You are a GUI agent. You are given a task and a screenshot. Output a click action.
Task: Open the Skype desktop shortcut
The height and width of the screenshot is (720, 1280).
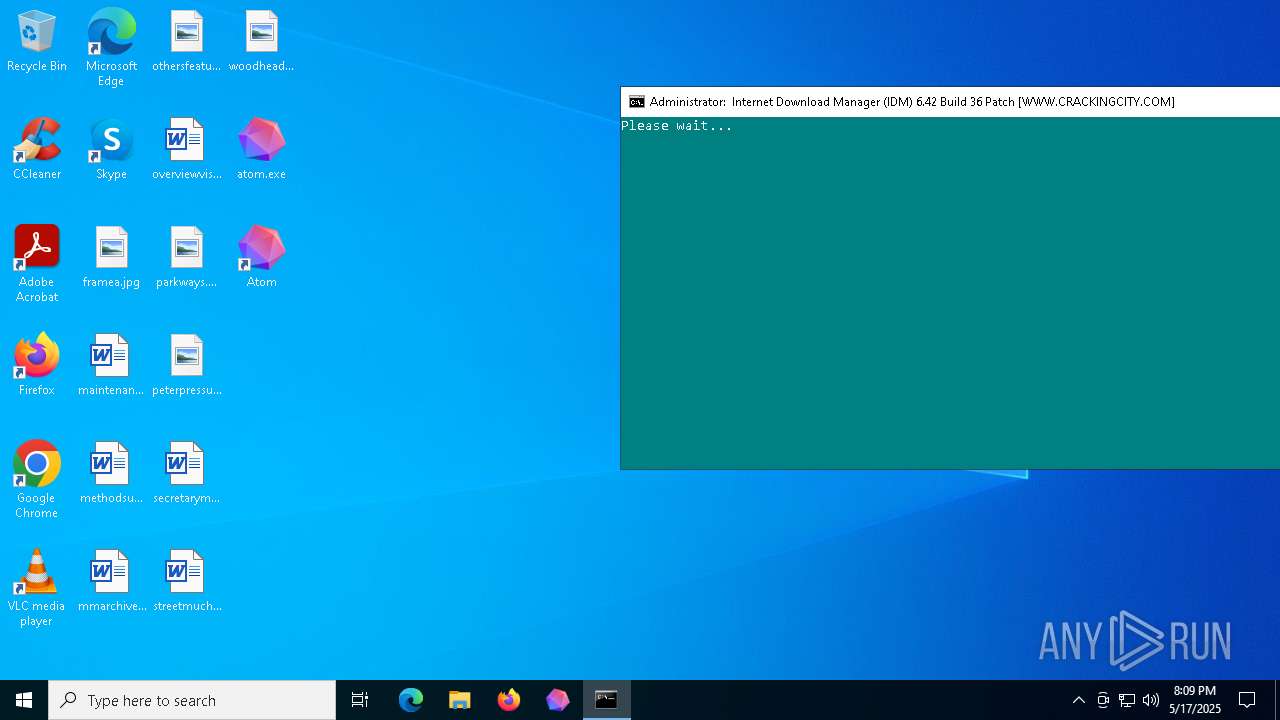(111, 150)
